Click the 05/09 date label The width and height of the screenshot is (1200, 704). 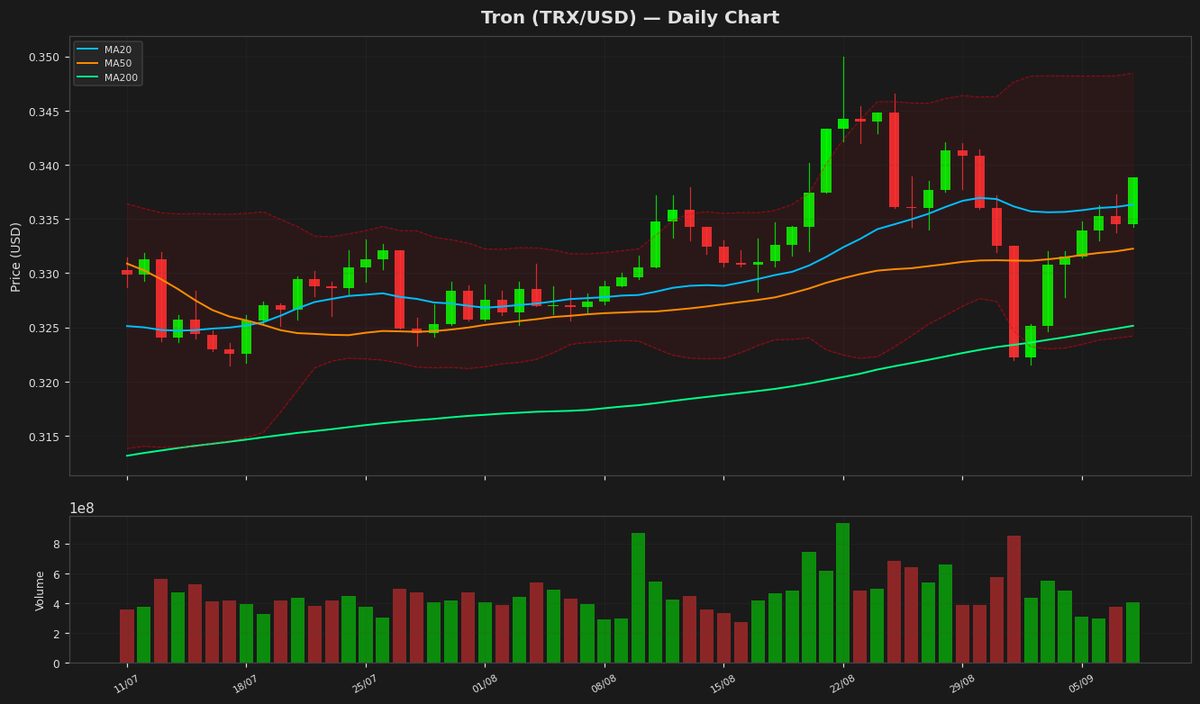click(x=1080, y=682)
